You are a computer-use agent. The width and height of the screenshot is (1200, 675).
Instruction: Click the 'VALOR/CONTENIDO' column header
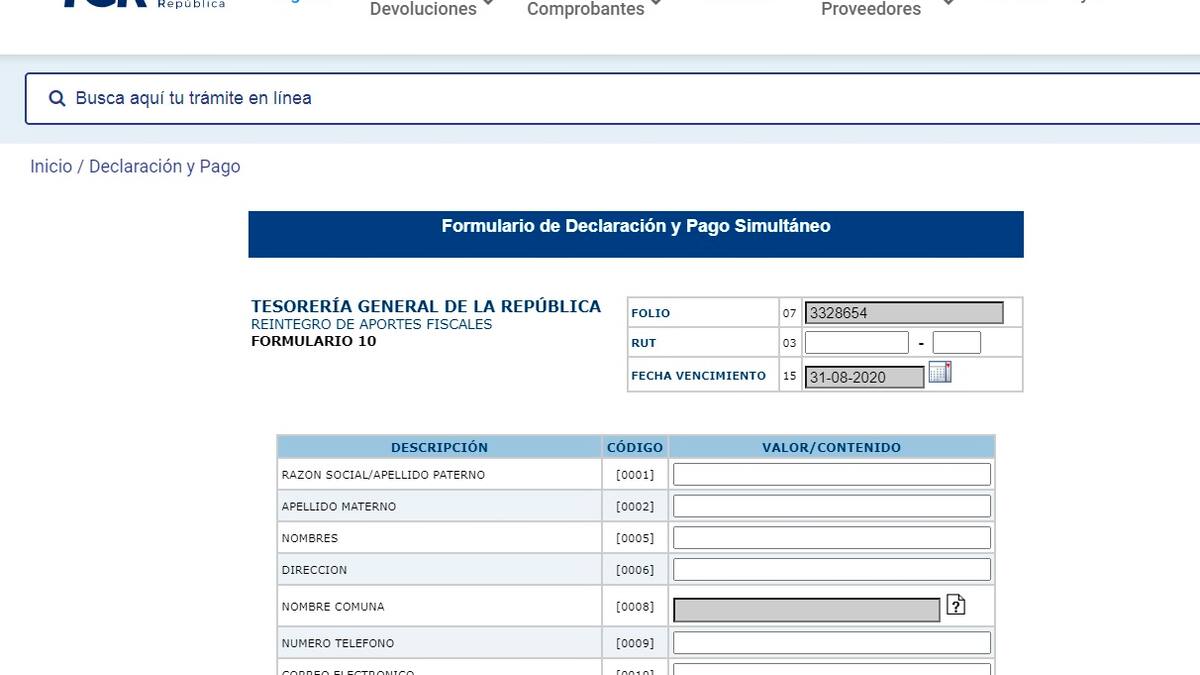coord(832,447)
